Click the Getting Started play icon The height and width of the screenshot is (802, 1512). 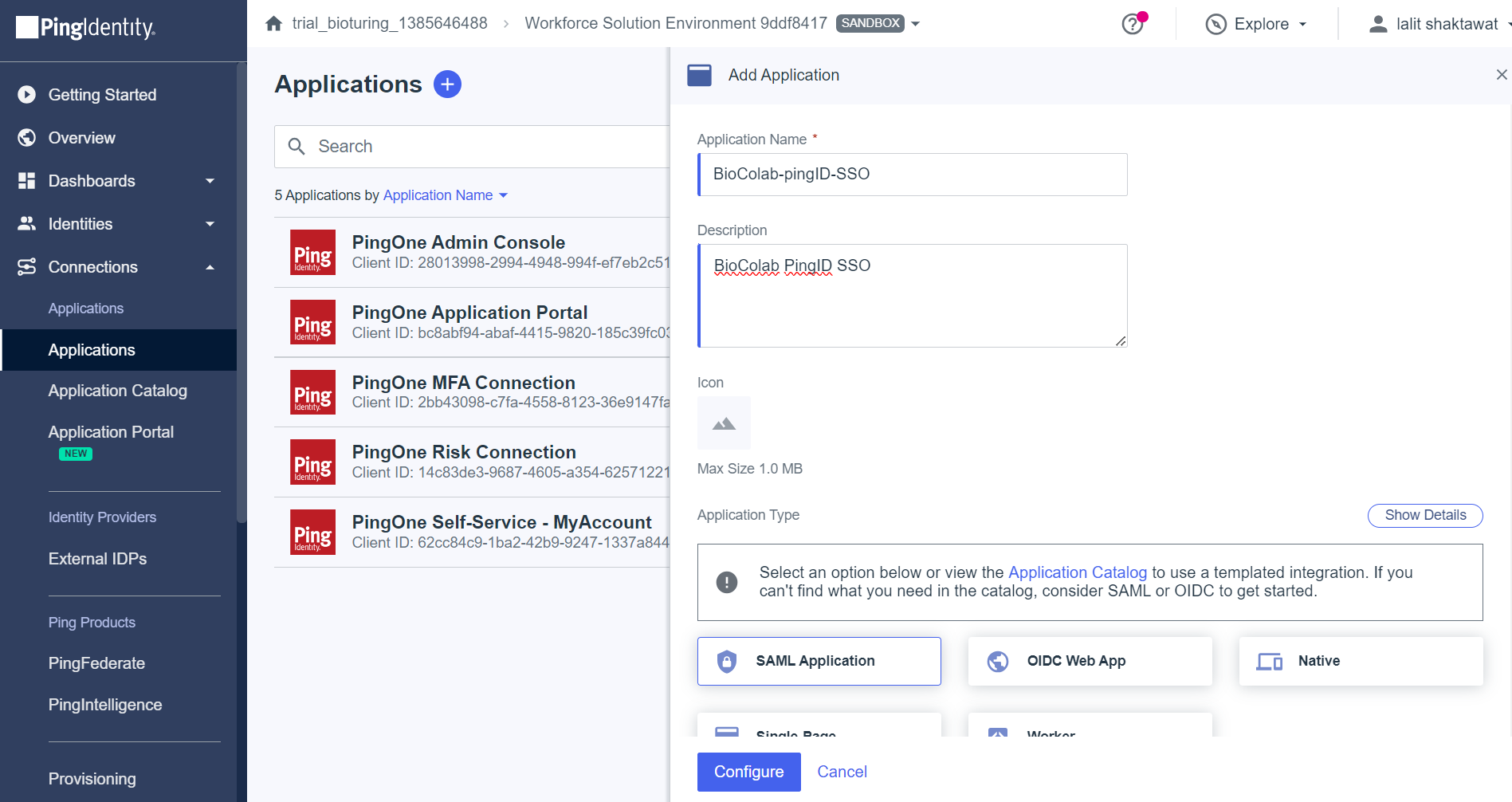click(27, 95)
